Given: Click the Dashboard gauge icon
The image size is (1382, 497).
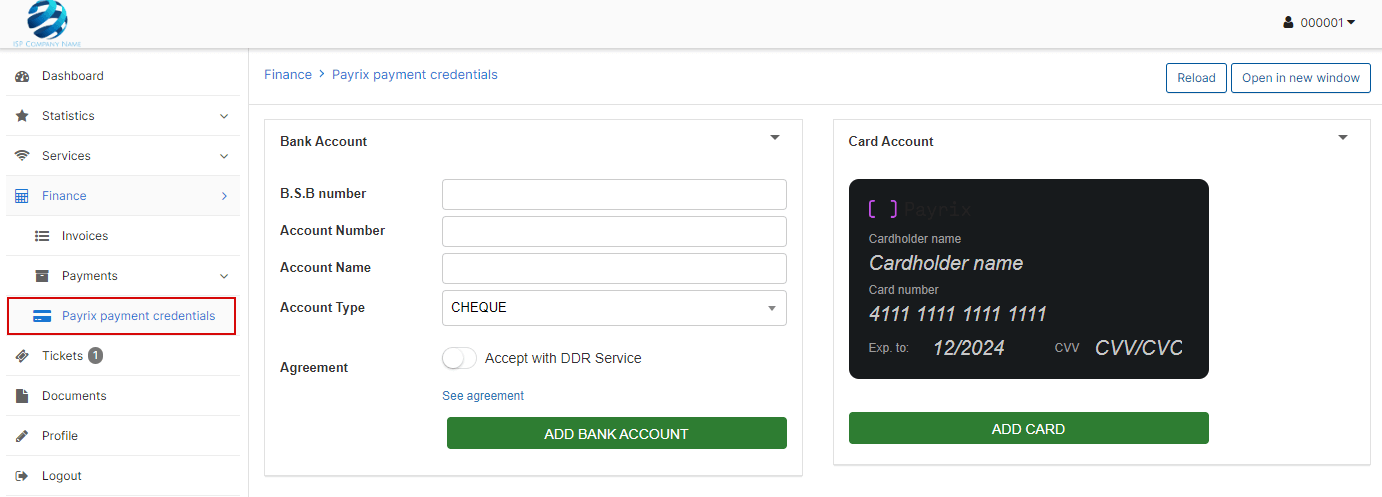Looking at the screenshot, I should pyautogui.click(x=22, y=76).
